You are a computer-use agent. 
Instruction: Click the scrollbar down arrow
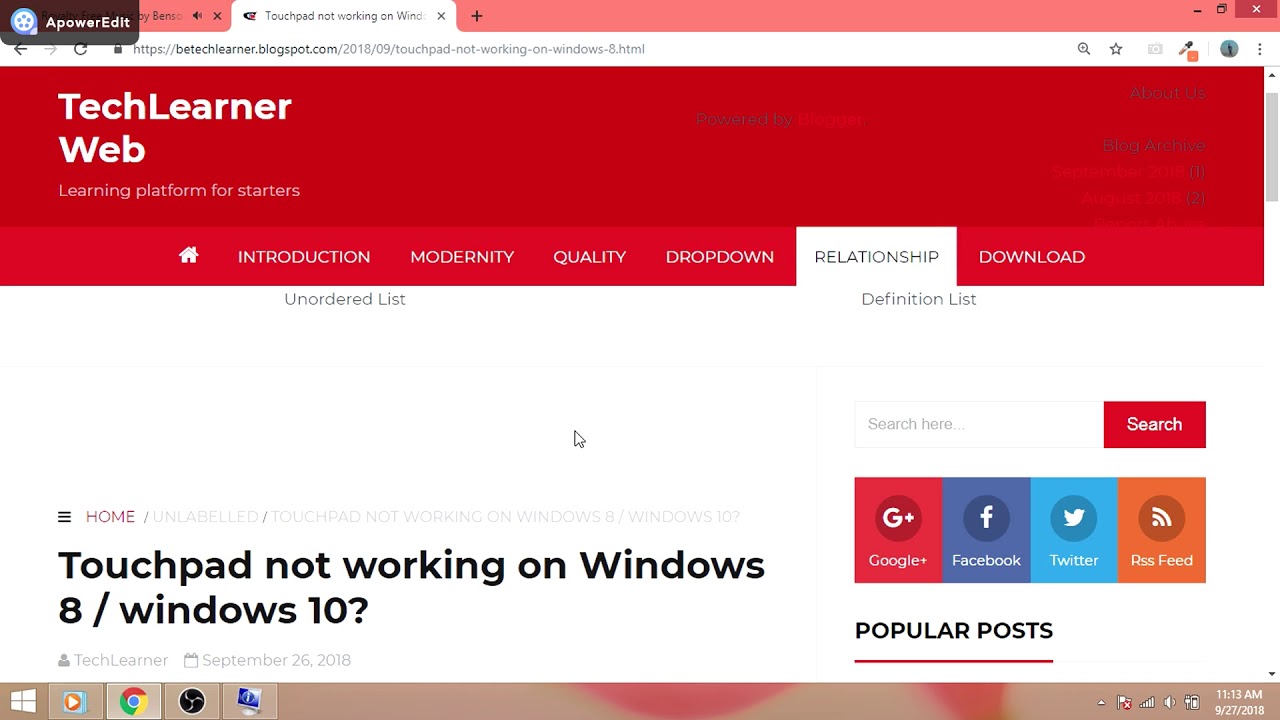click(x=1272, y=675)
